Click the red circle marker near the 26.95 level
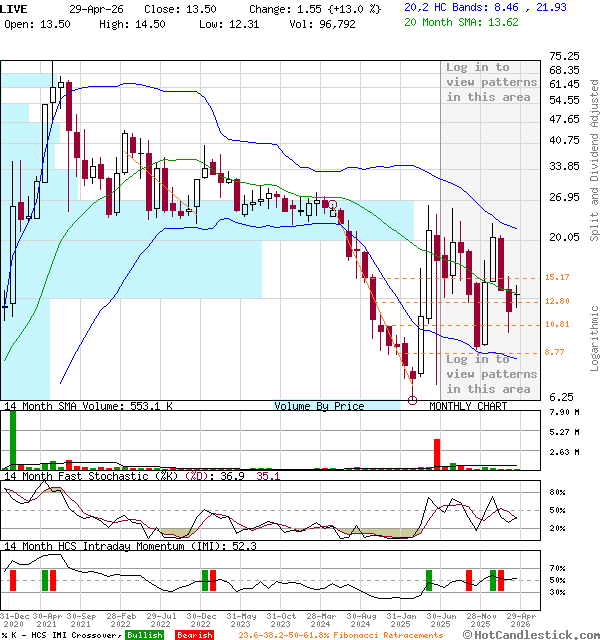Screen dimensions: 600x640 [334, 204]
